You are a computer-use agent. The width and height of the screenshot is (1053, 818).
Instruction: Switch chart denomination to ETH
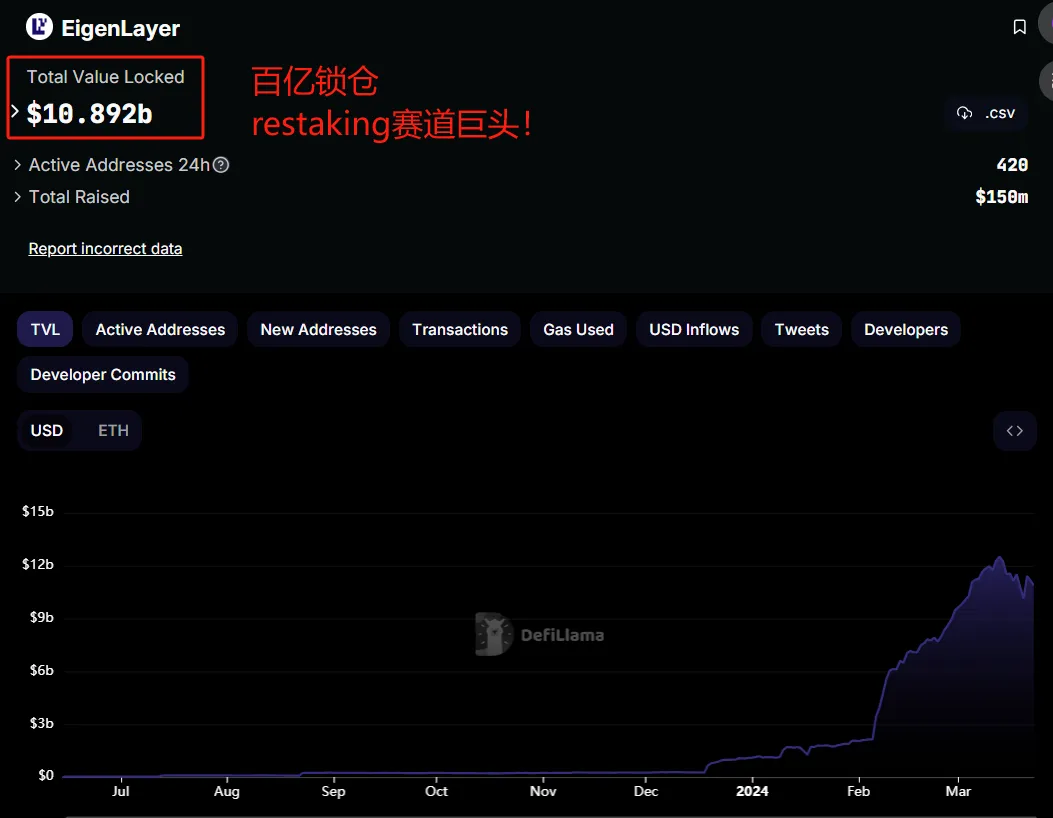coord(113,430)
